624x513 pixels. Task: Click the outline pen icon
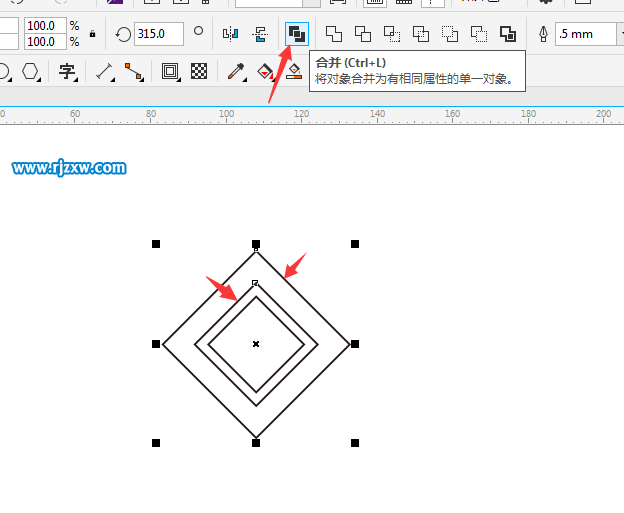point(543,34)
